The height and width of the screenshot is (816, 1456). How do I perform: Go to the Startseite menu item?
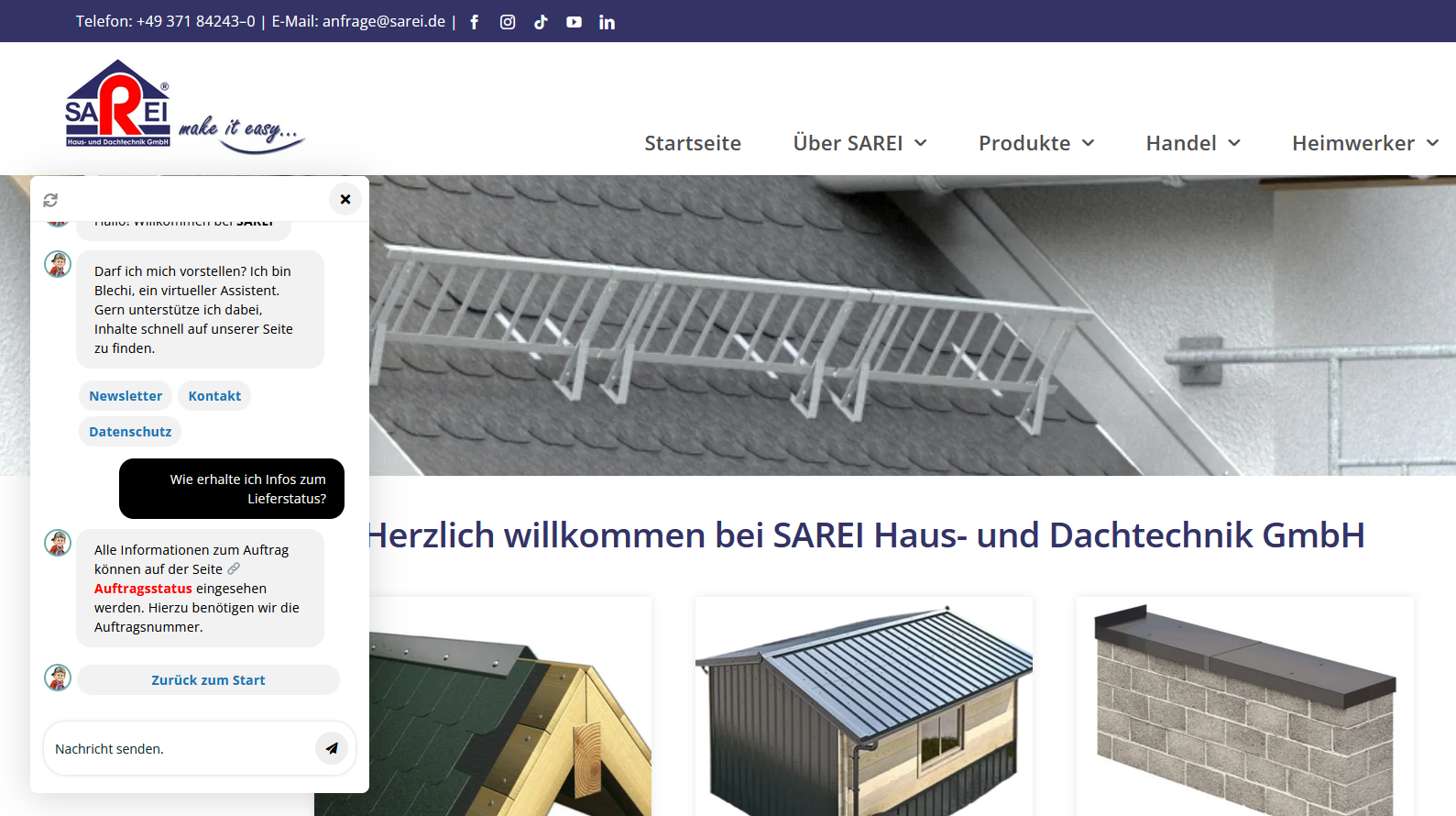coord(692,143)
